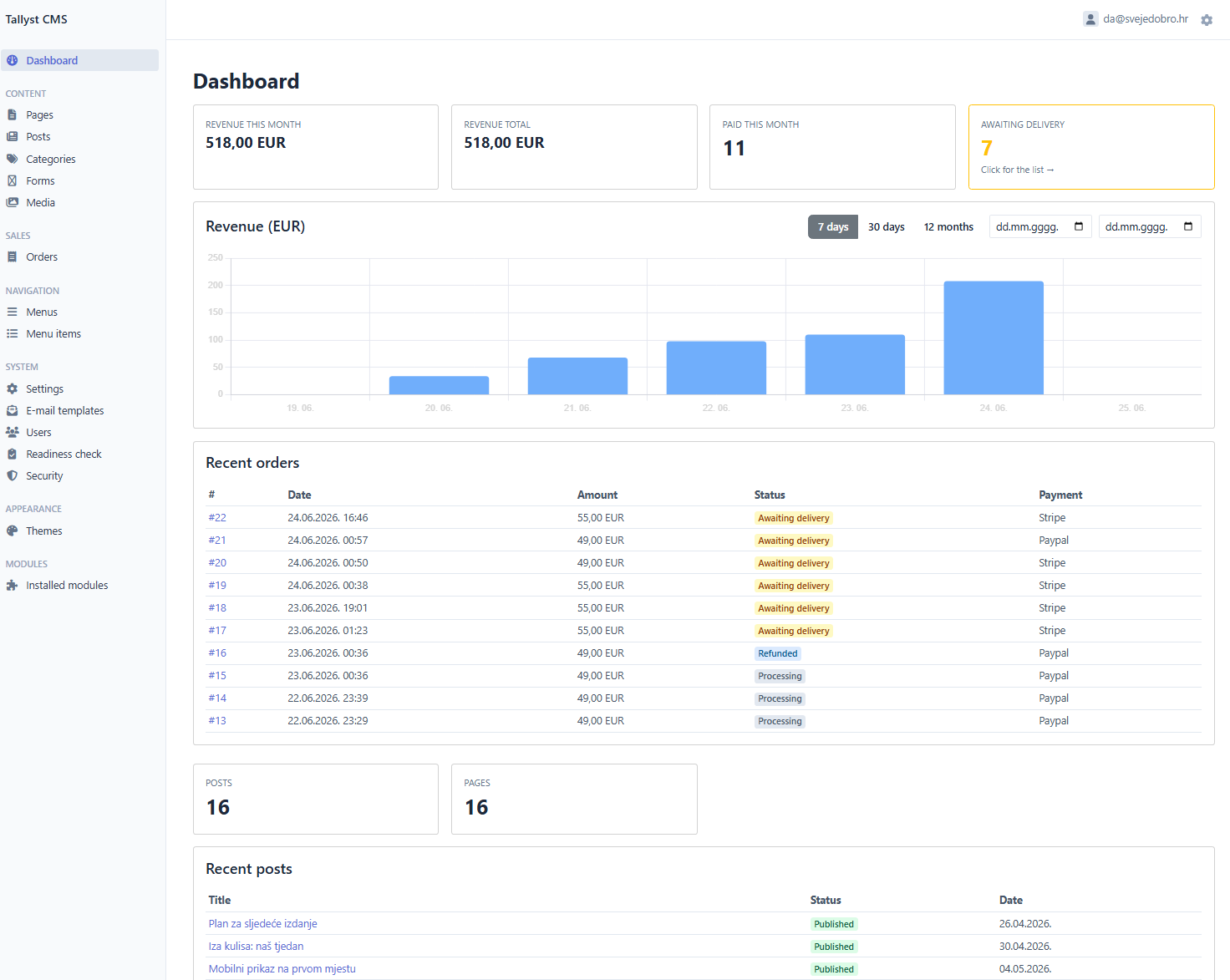Click Awaiting delivery badge on order #22
Screen dimensions: 1230x980
click(x=794, y=518)
